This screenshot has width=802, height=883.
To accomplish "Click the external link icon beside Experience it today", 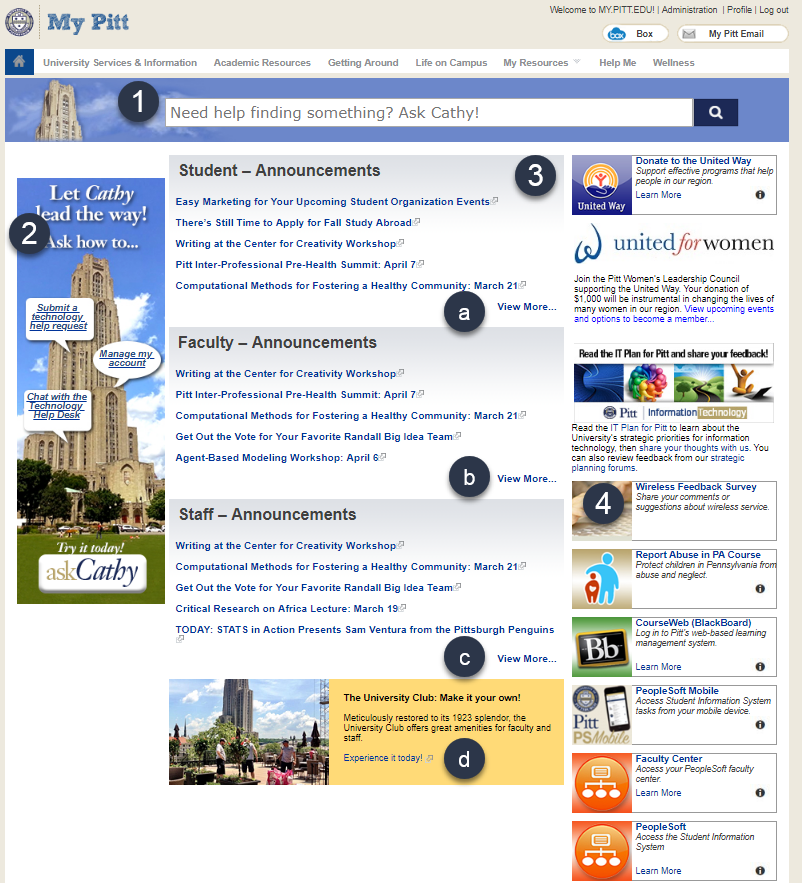I will 430,758.
